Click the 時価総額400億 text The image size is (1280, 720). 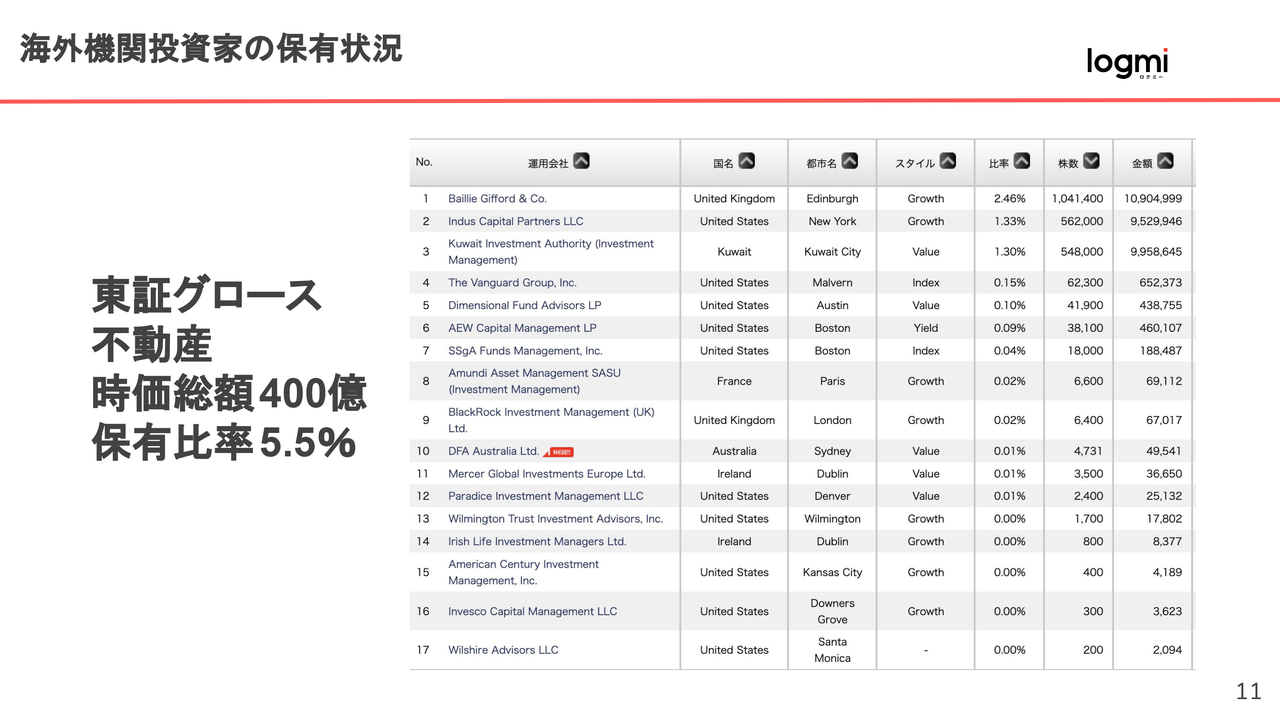click(x=230, y=395)
